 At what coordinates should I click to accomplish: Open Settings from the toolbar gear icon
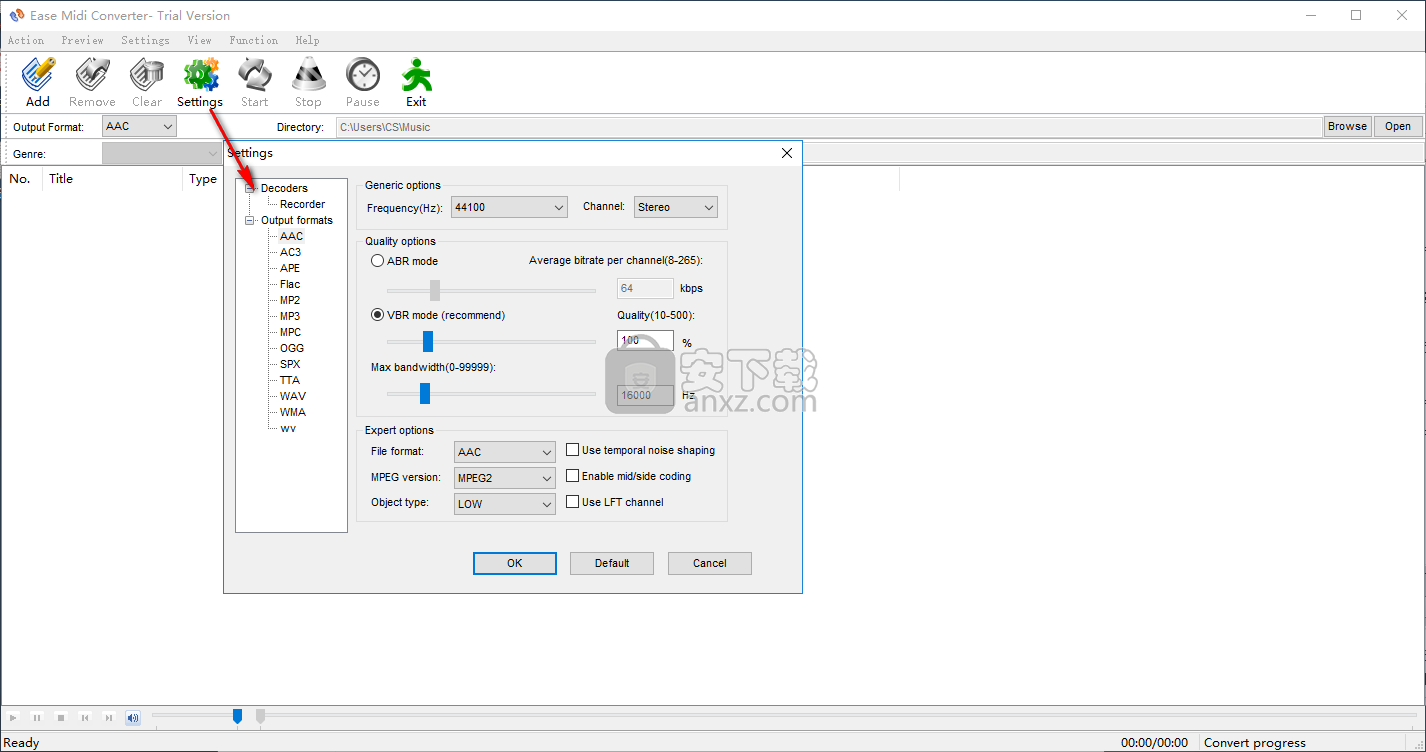(x=200, y=76)
